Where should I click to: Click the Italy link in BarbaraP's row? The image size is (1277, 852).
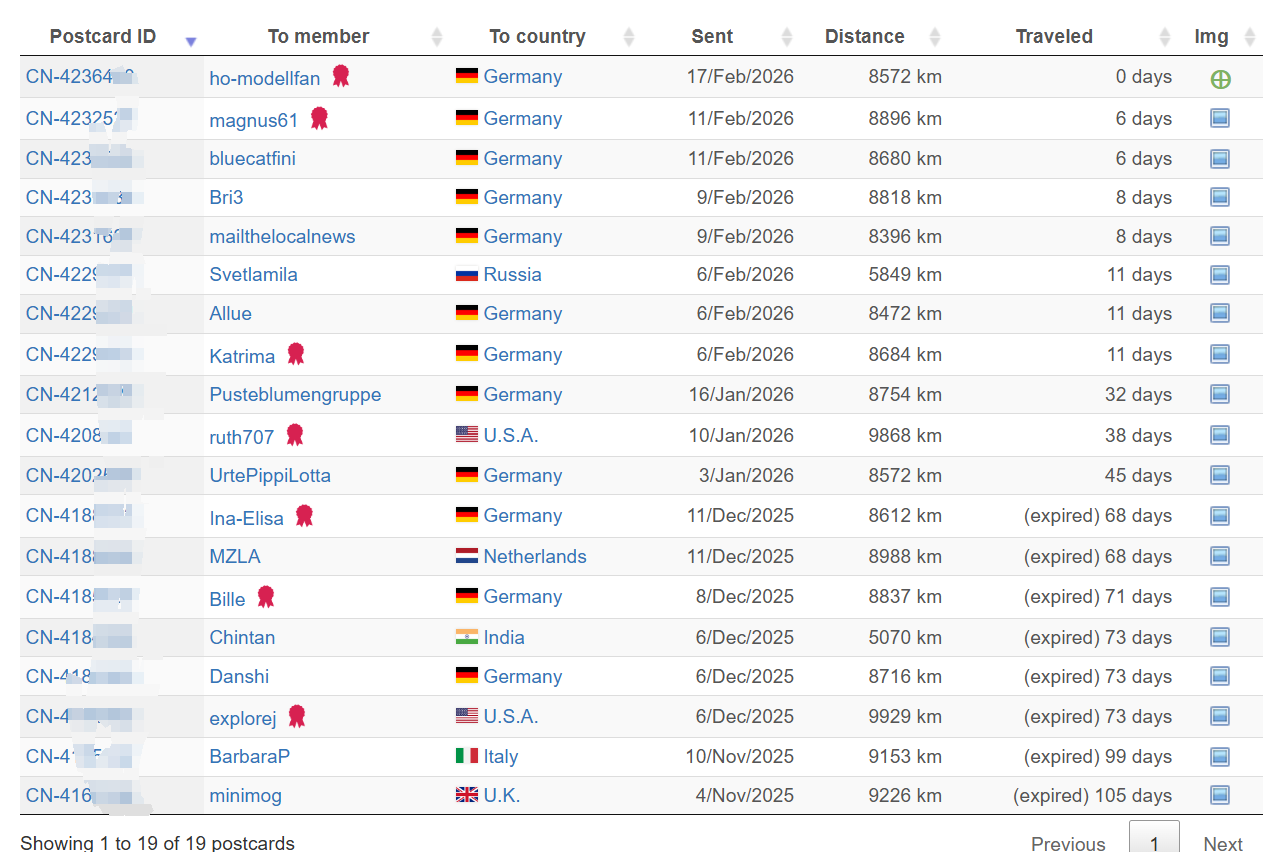point(500,757)
